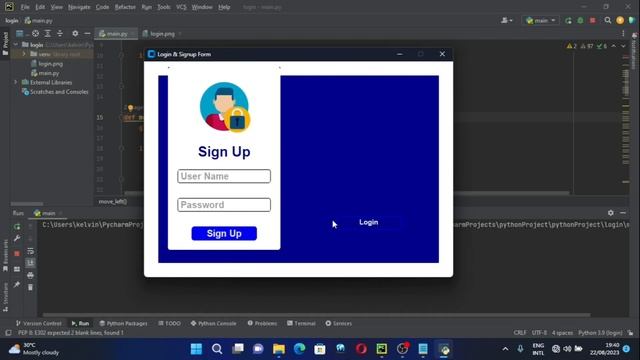Hide the Project tool window

point(87,33)
